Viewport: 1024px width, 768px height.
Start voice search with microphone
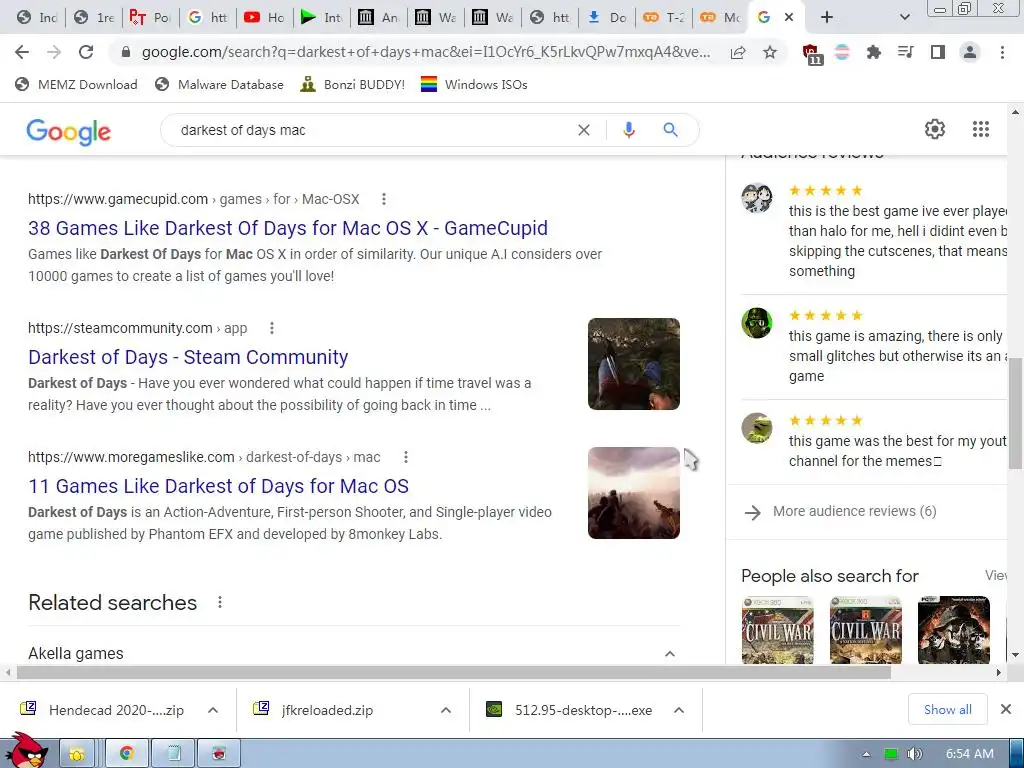coord(629,130)
